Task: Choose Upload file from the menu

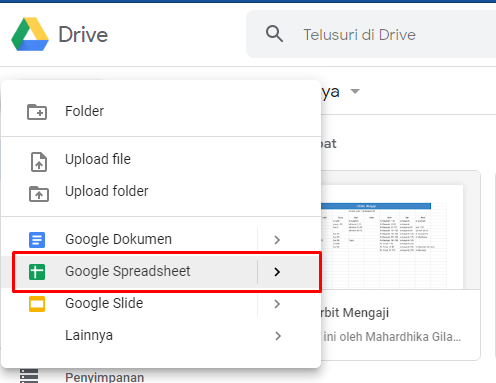Action: [x=161, y=159]
